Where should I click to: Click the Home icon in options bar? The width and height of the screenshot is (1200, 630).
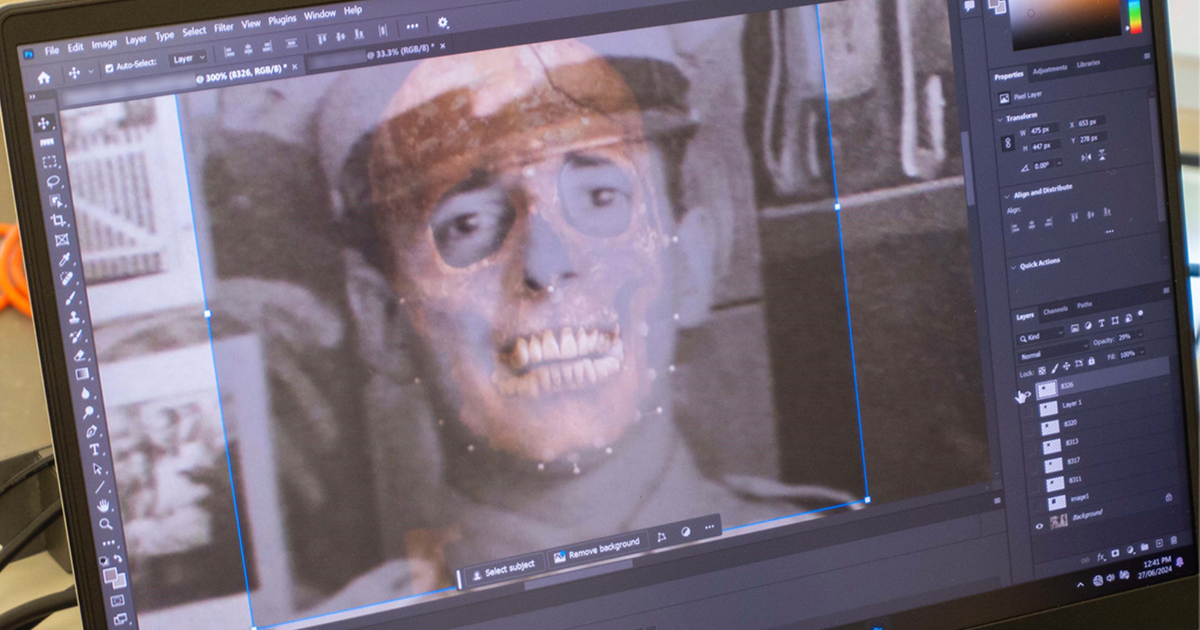[43, 77]
